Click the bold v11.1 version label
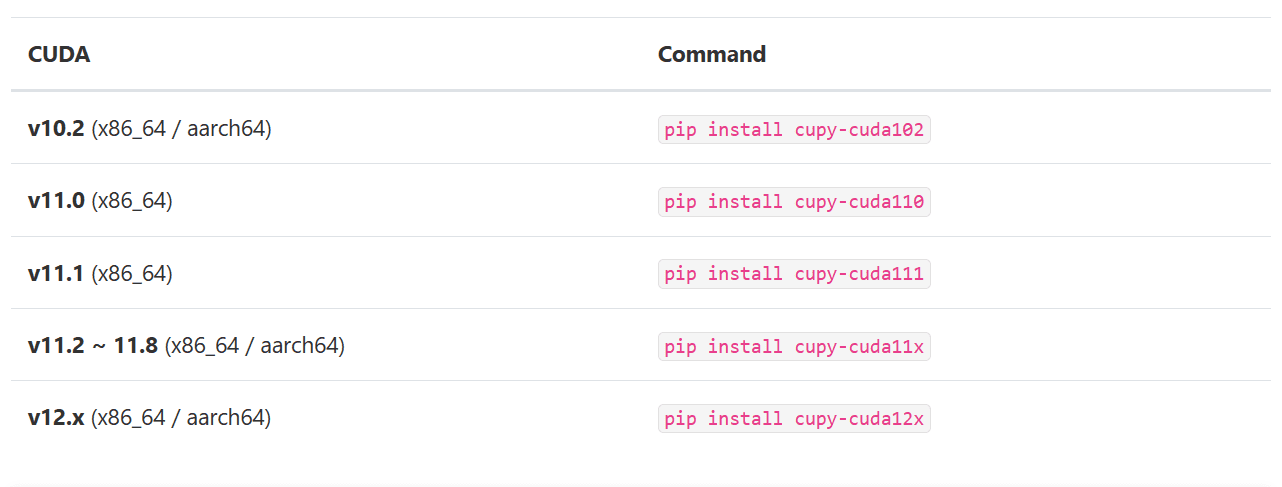The image size is (1282, 487). point(56,273)
